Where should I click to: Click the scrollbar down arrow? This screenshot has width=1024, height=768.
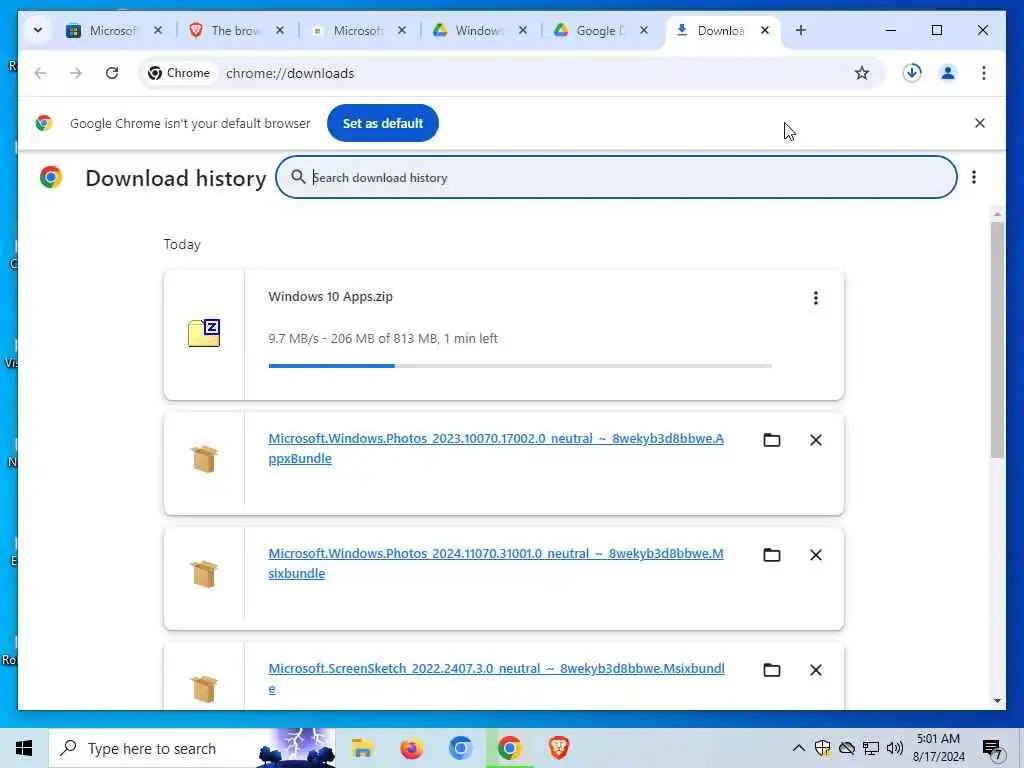pos(997,701)
